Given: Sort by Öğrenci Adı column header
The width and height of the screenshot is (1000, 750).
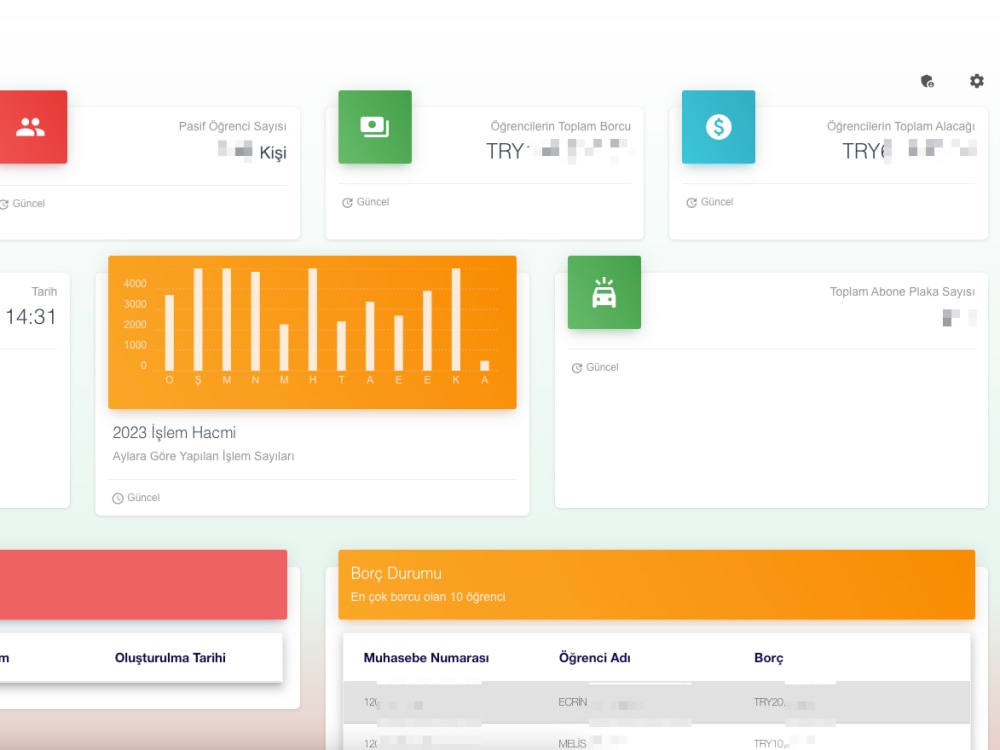Looking at the screenshot, I should (x=594, y=658).
